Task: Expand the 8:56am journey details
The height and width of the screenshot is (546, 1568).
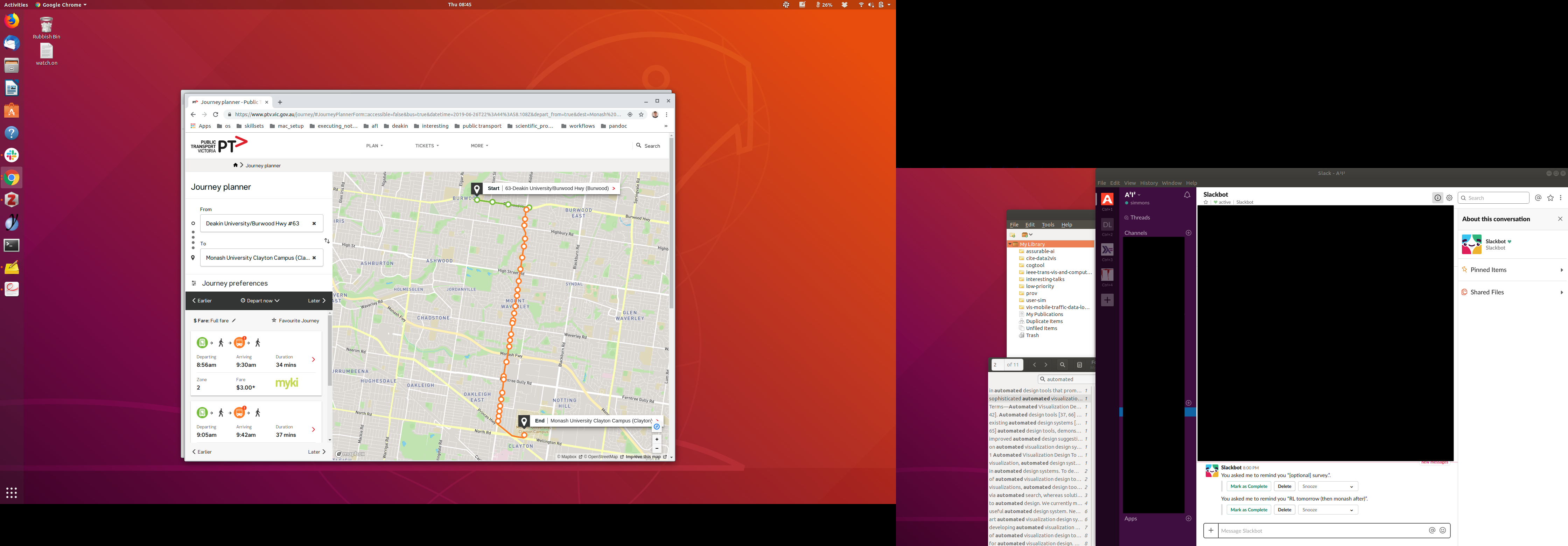Action: (x=314, y=360)
